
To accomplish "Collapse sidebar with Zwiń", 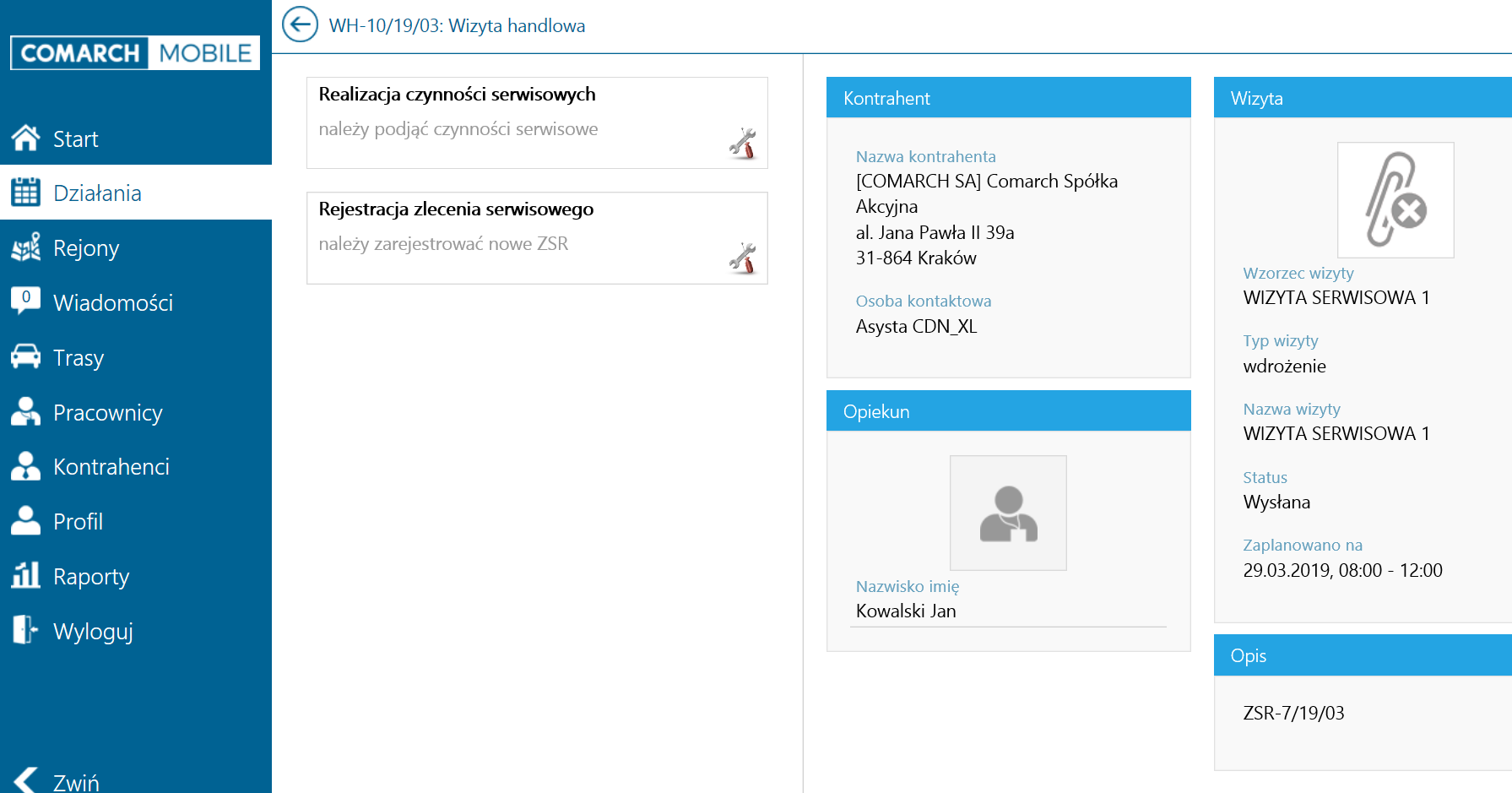I will (136, 780).
